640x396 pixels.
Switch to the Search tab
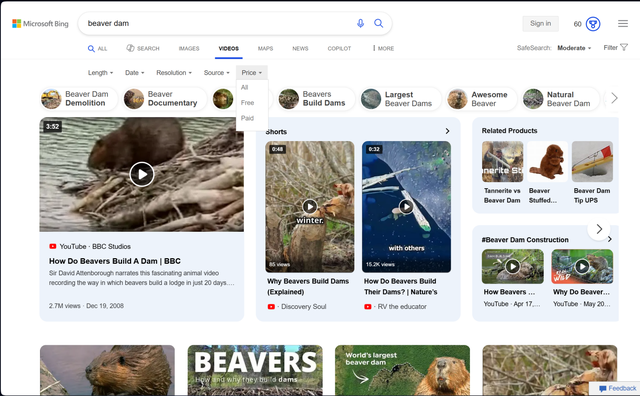tap(143, 48)
